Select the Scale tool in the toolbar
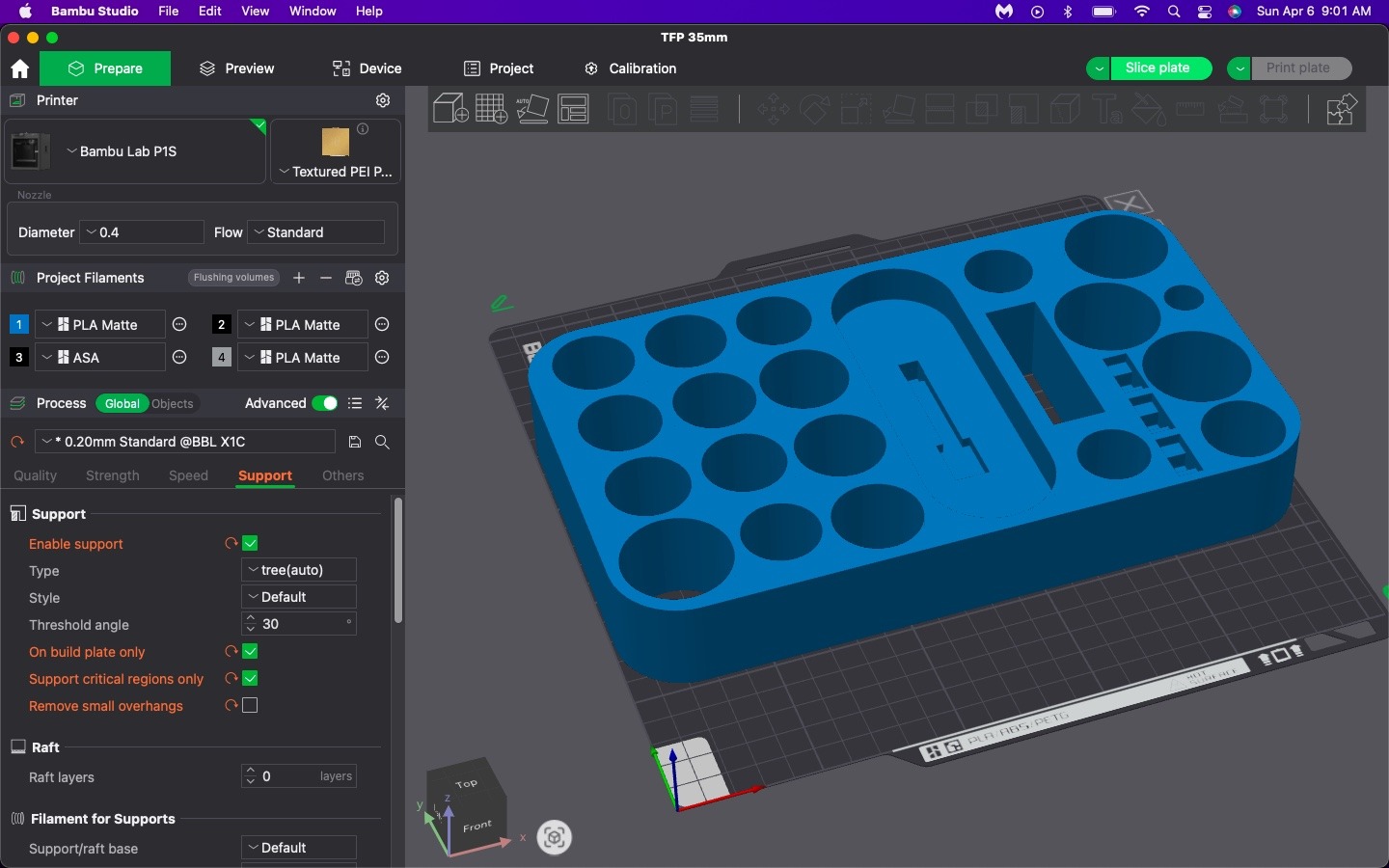 click(x=857, y=109)
